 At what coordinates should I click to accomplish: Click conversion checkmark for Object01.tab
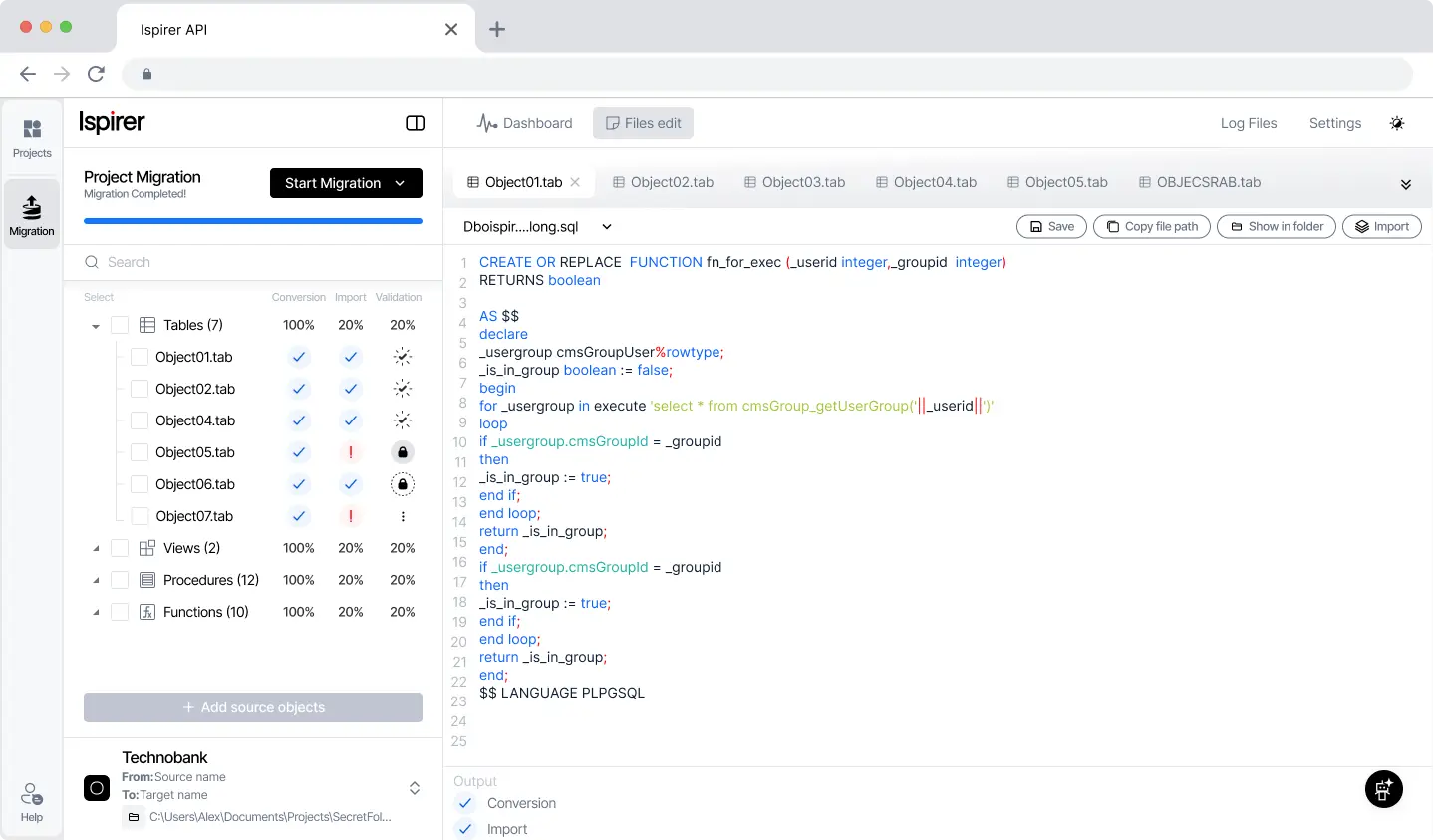pos(299,357)
